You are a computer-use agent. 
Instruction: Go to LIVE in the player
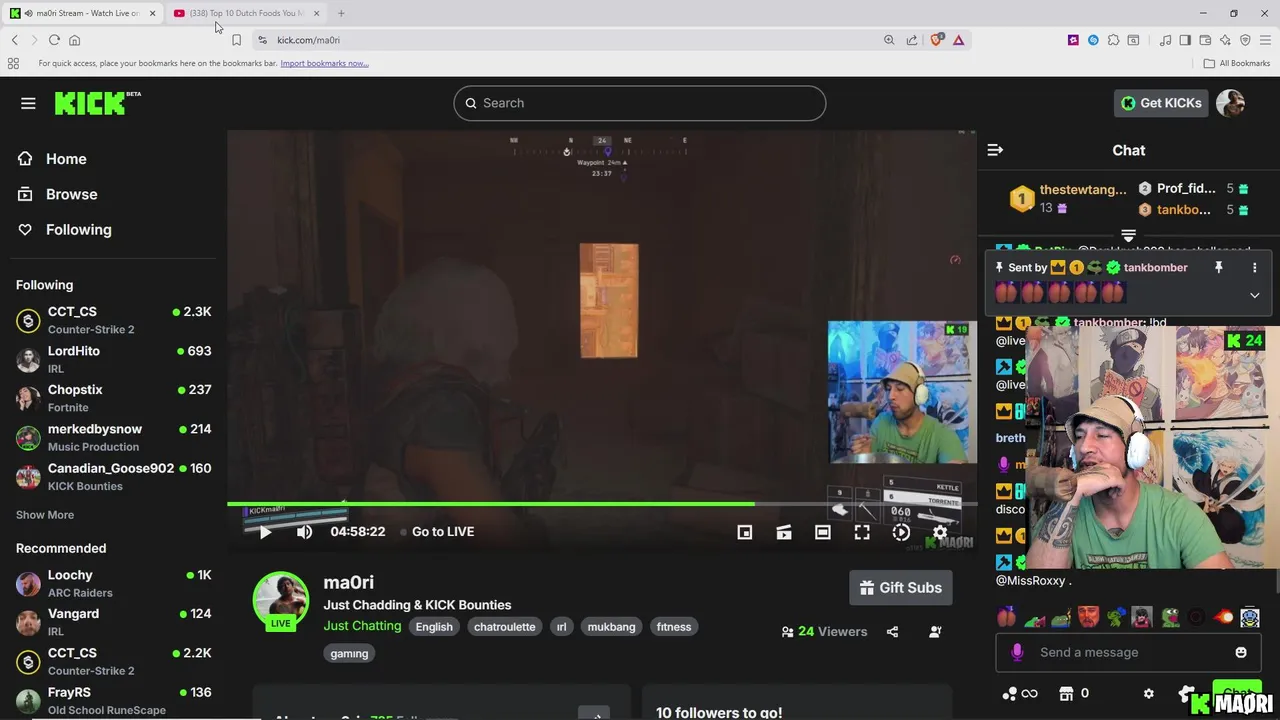click(x=437, y=532)
